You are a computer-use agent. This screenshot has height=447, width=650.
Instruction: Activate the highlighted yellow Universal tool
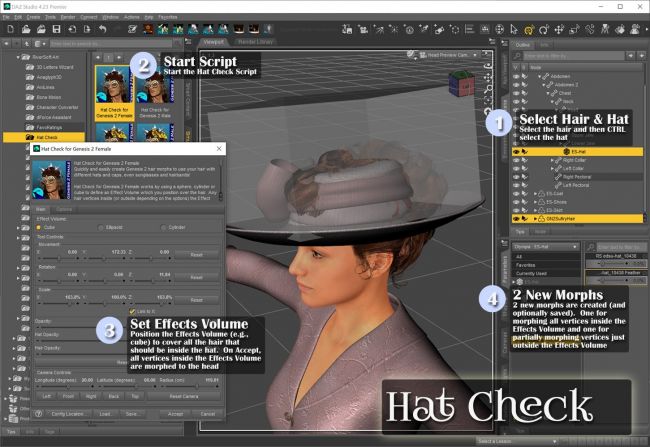pos(529,29)
